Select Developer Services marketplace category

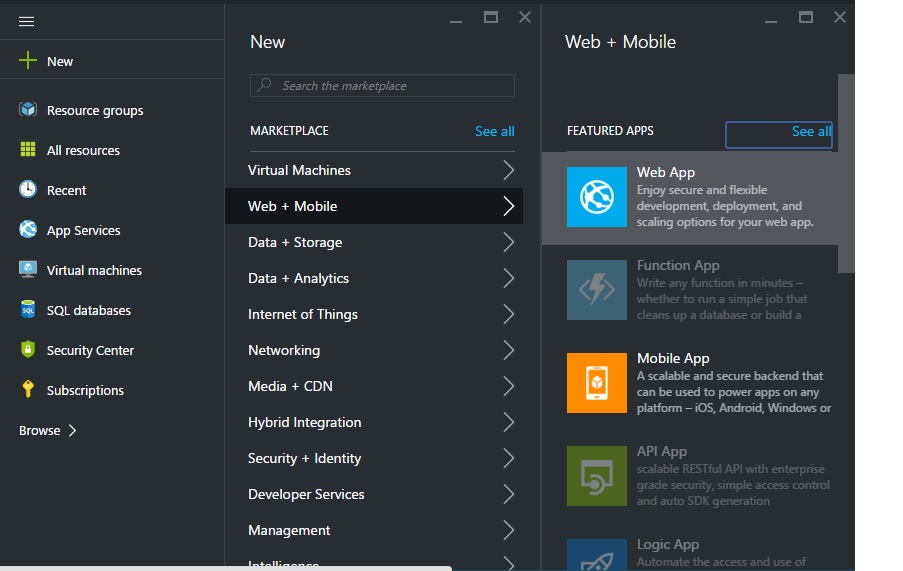click(x=374, y=494)
